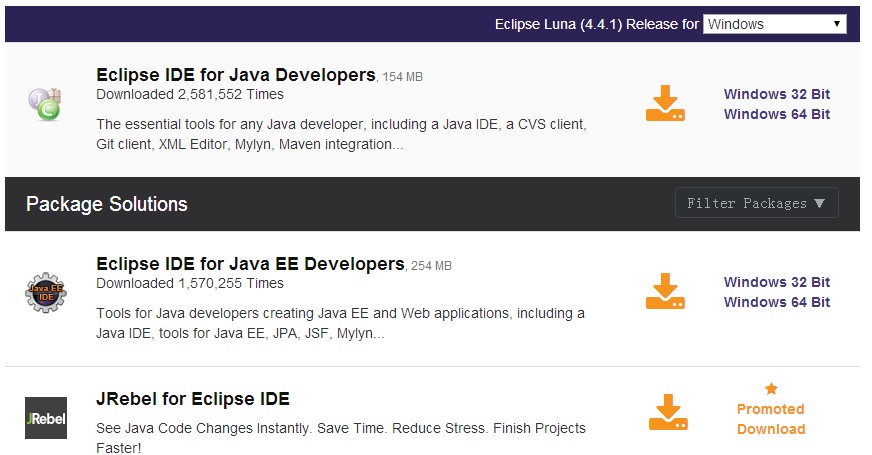Download Windows 64 Bit for Java Developers
This screenshot has height=455, width=872.
pos(776,114)
